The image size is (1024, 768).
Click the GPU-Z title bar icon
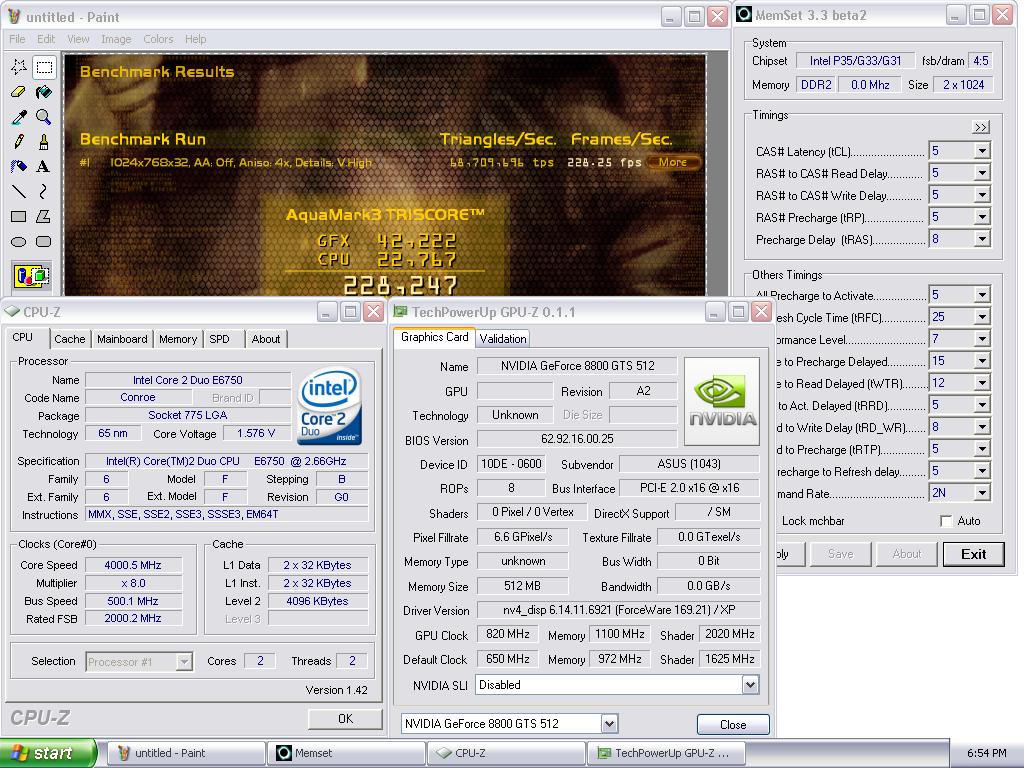point(400,312)
